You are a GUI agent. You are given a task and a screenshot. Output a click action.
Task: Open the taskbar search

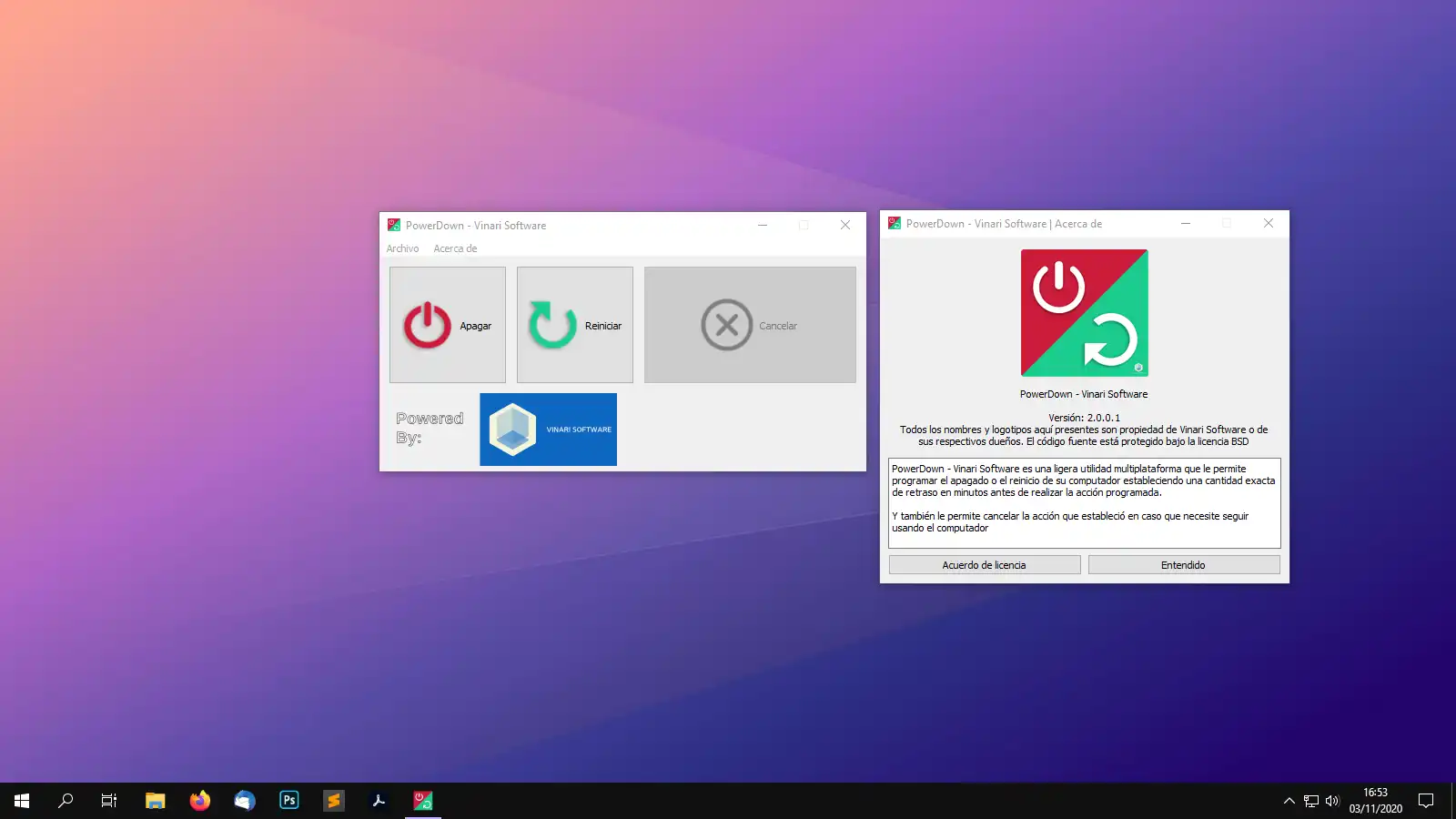(66, 801)
